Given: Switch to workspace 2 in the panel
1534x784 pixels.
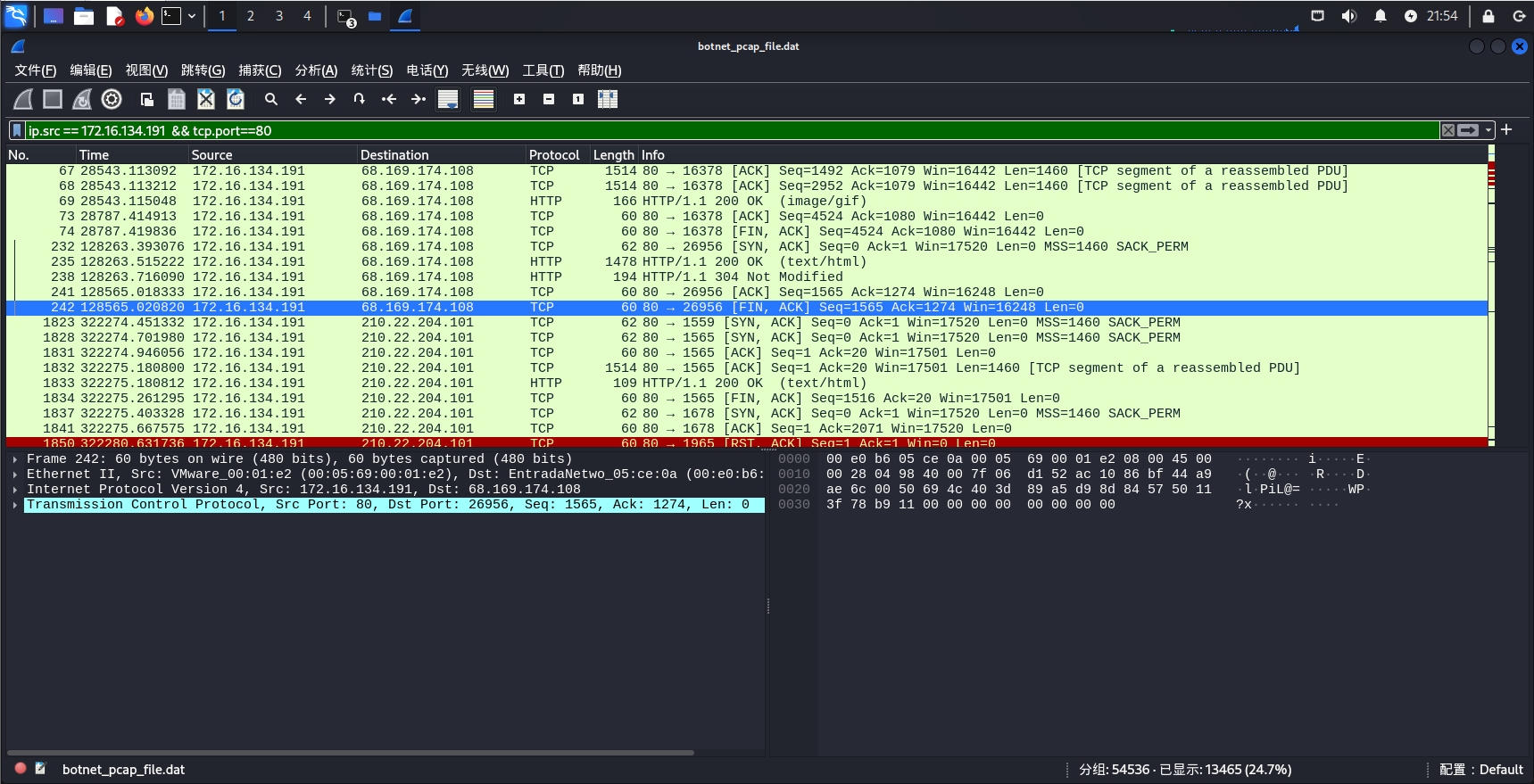Looking at the screenshot, I should point(251,16).
